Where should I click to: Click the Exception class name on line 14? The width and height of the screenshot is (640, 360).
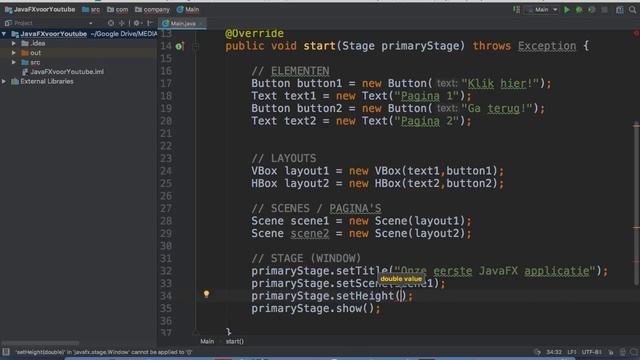pos(547,46)
